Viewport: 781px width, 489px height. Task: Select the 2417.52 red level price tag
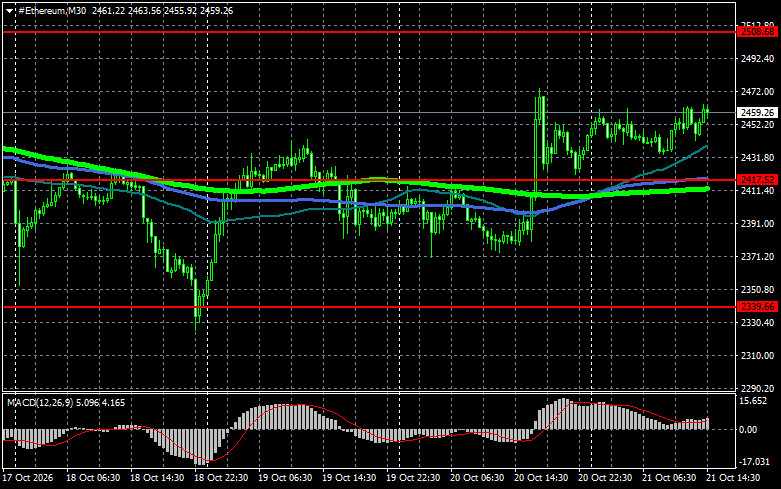757,180
